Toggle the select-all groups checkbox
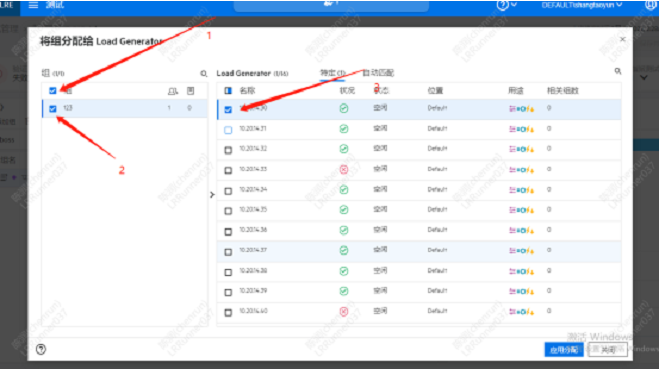The height and width of the screenshot is (370, 660). [x=53, y=91]
